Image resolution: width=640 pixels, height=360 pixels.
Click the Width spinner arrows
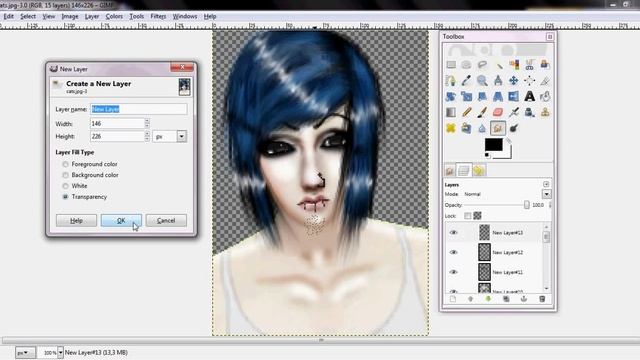pos(147,123)
